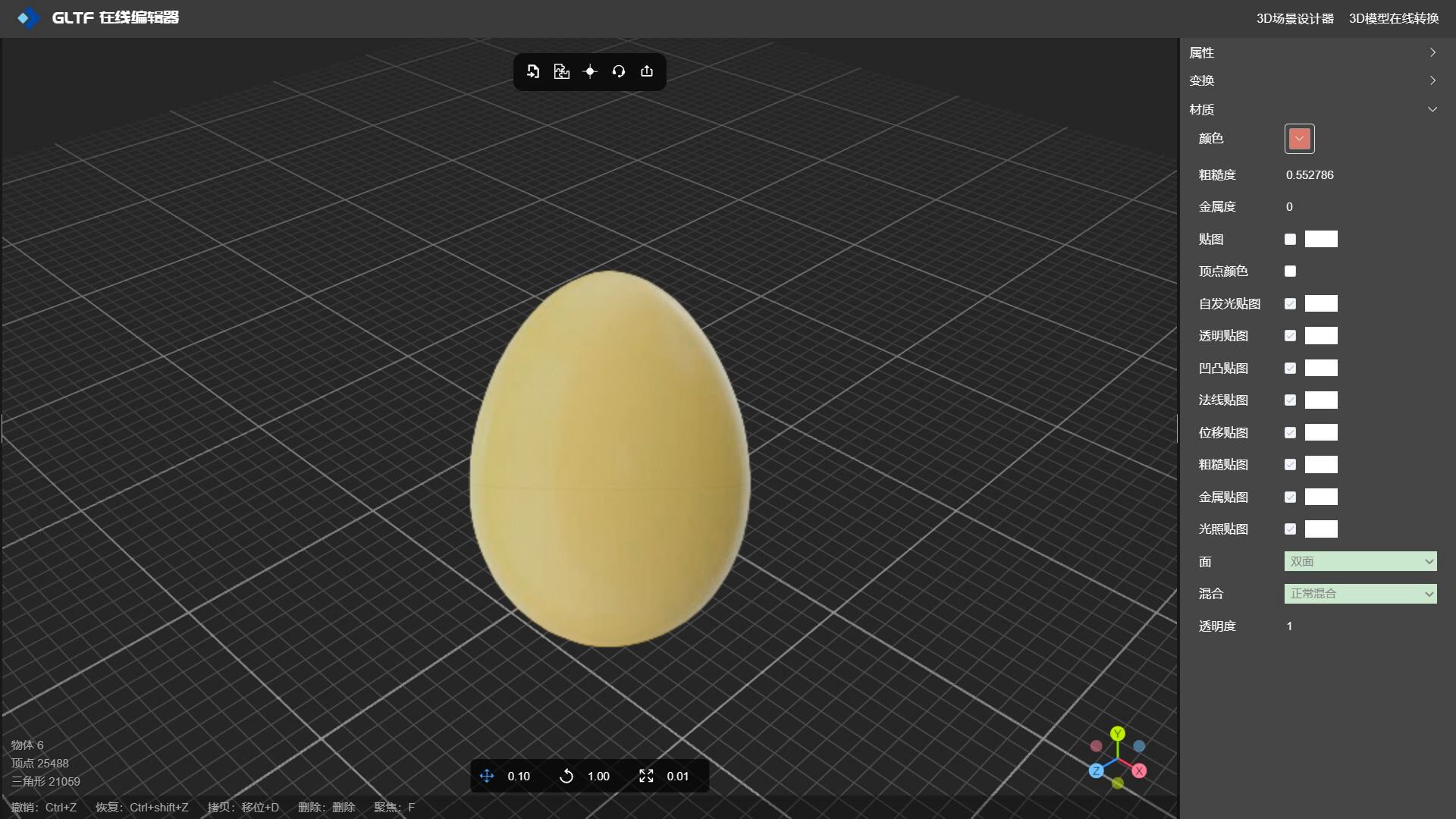Open the 3D模型在线转换 link

[x=1393, y=18]
